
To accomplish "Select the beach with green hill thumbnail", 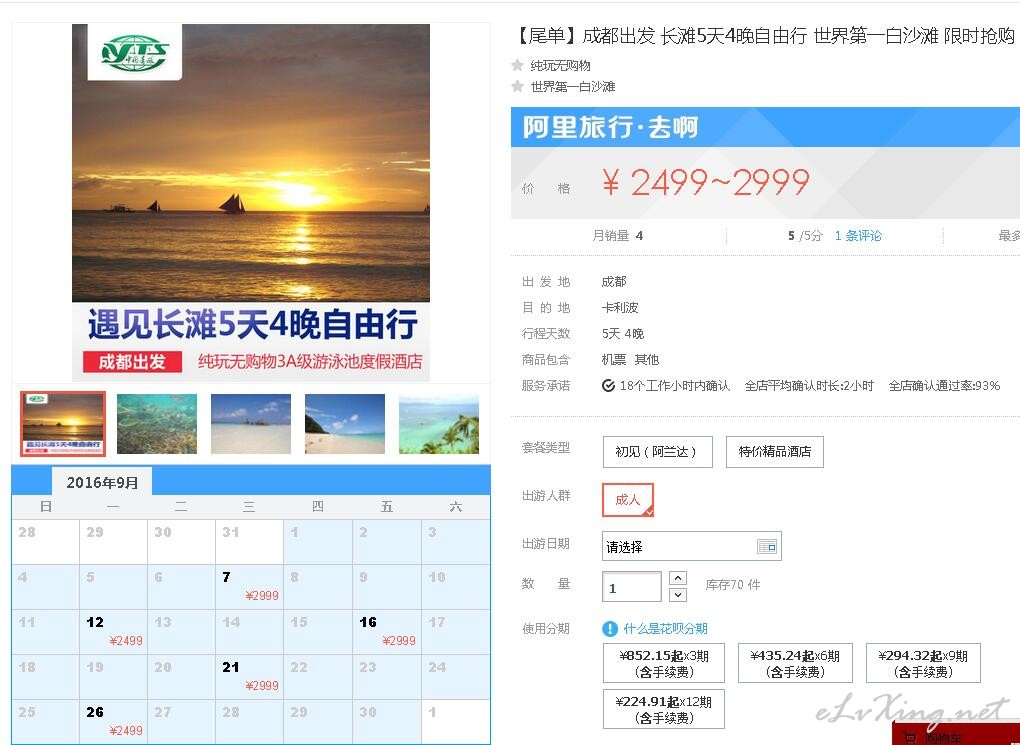I will [345, 424].
